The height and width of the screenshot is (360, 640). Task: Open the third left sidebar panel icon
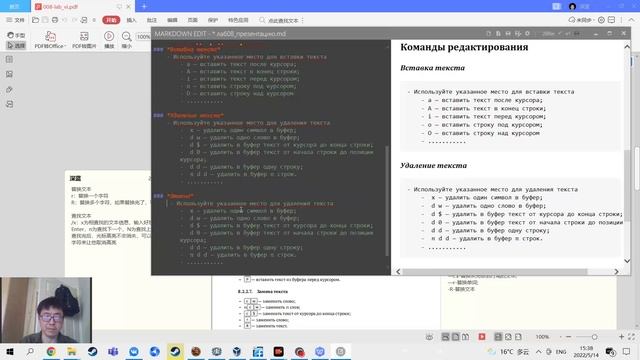pyautogui.click(x=9, y=89)
